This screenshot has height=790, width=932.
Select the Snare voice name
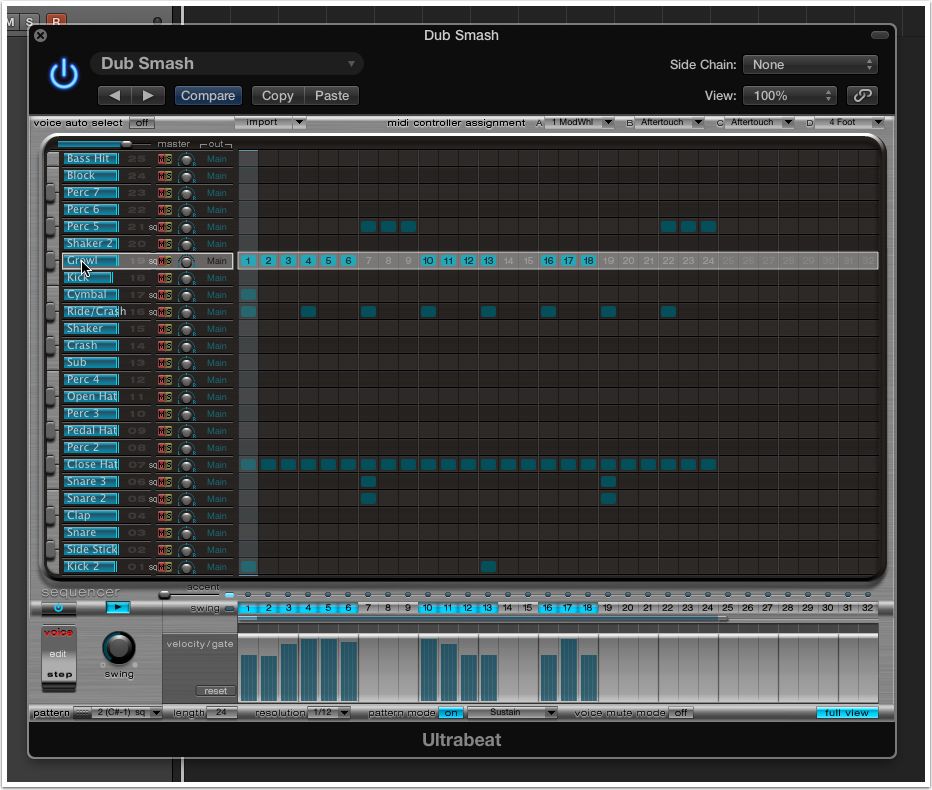click(91, 533)
